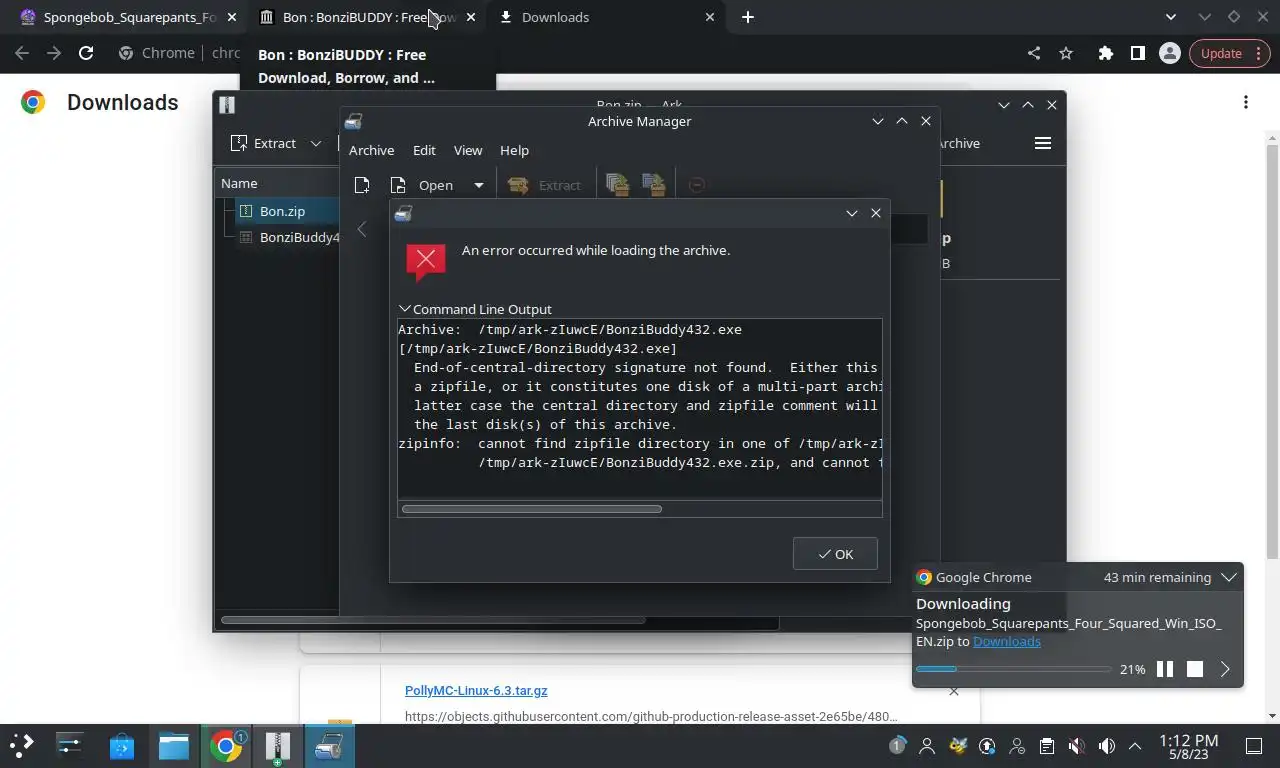Open the Downloads page three-dot menu
The image size is (1280, 768).
tap(1245, 102)
